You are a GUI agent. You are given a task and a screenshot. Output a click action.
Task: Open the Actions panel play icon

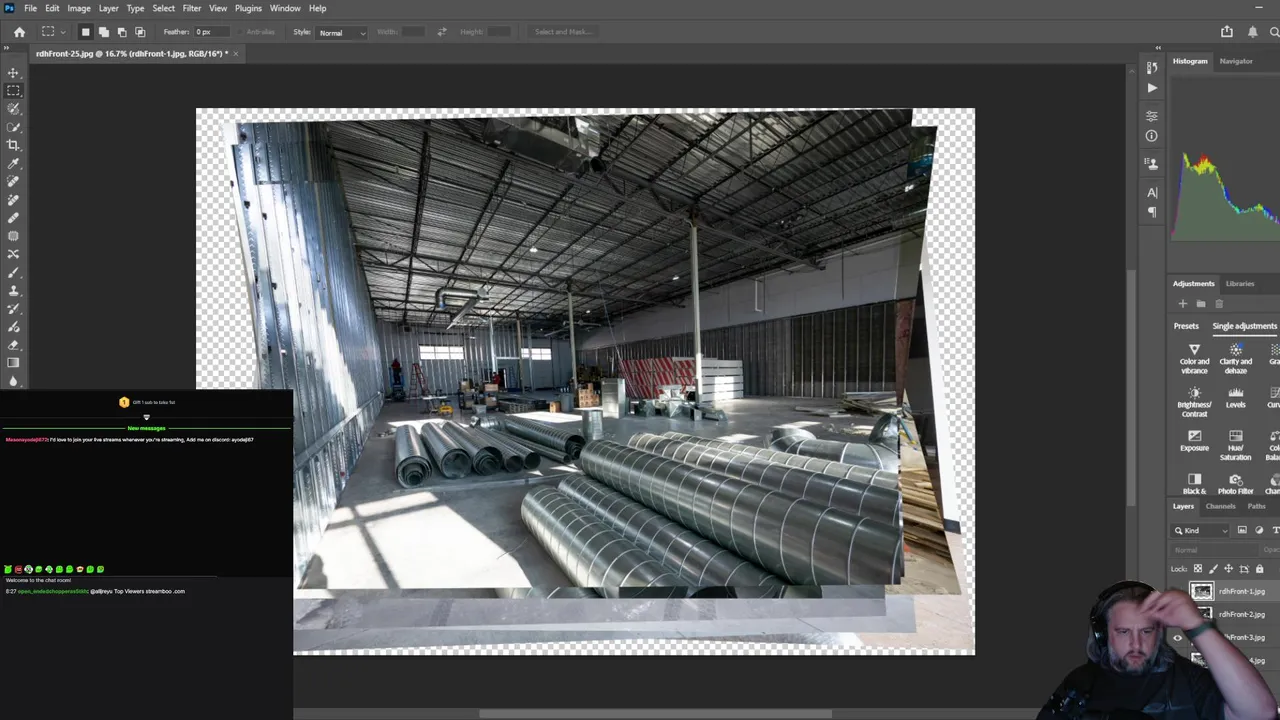click(1152, 88)
